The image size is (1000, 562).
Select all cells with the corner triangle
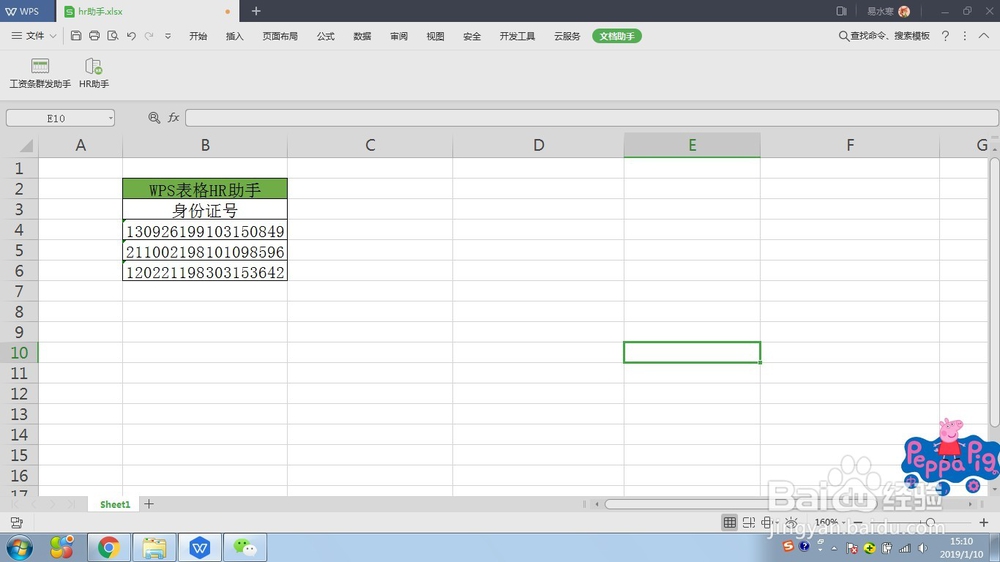26,145
